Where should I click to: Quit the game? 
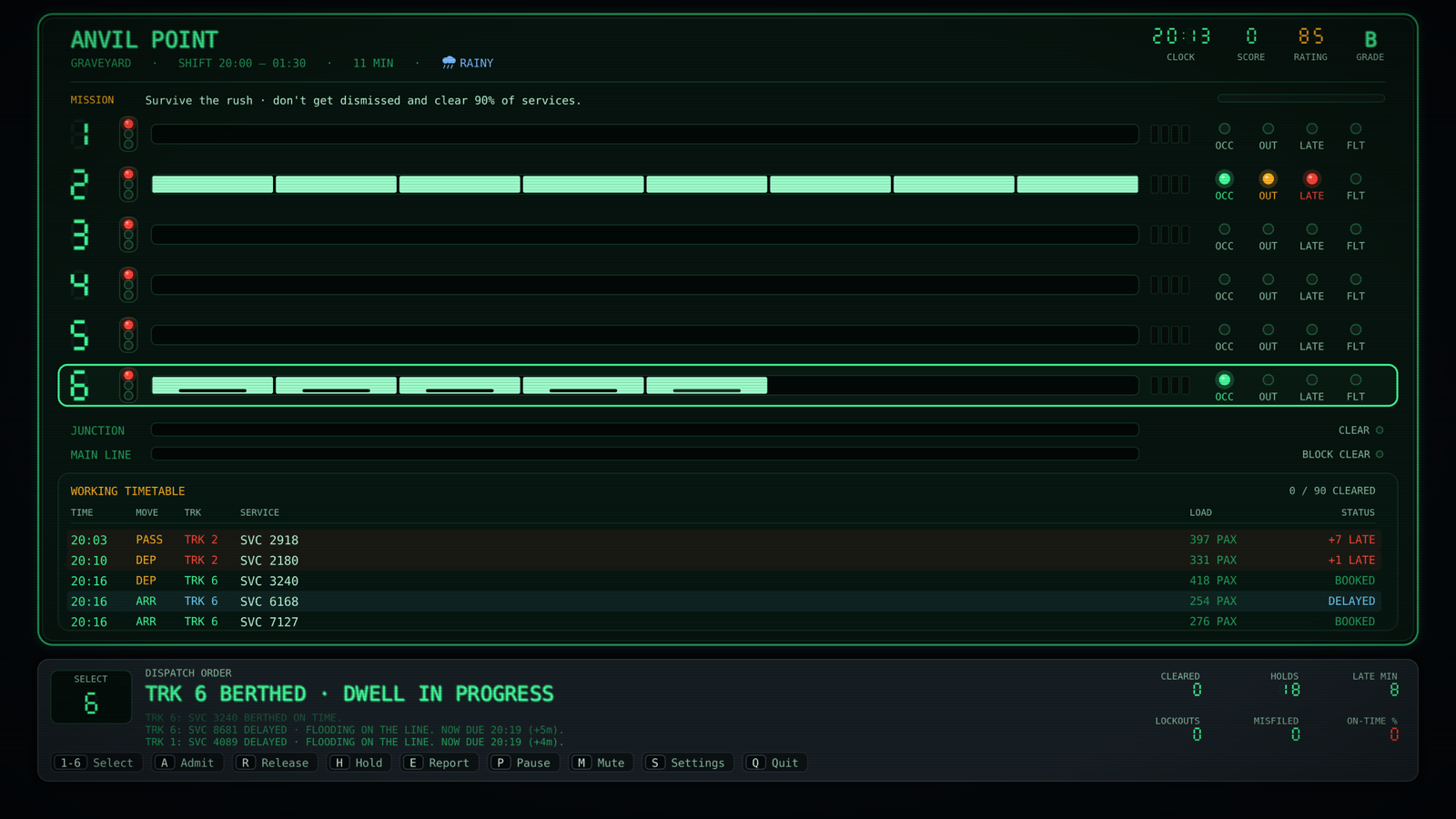coord(775,763)
